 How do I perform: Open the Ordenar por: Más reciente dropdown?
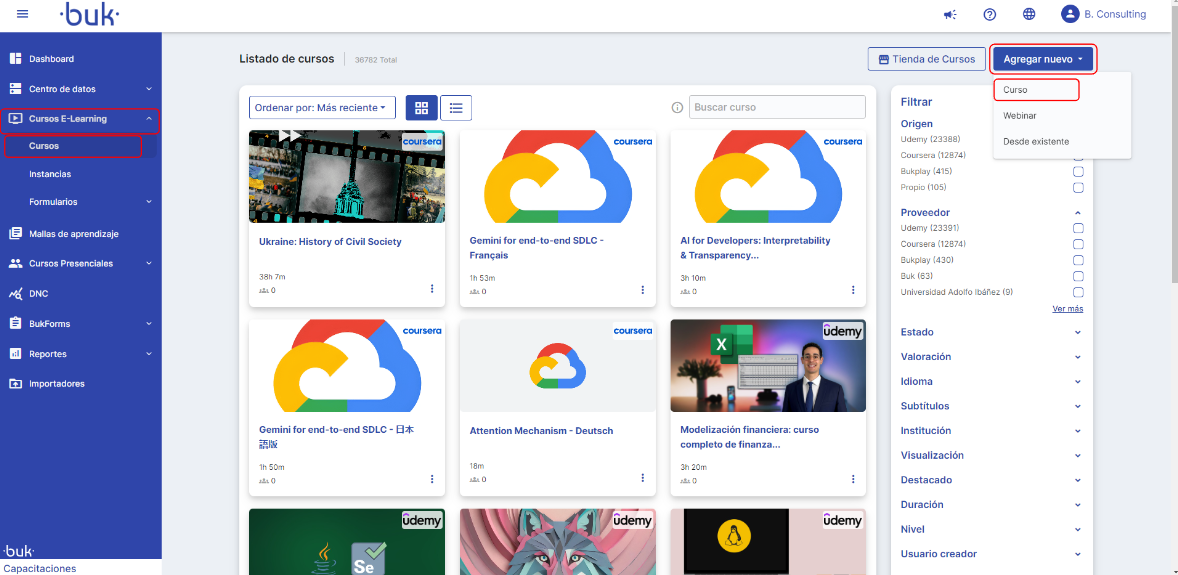tap(322, 107)
